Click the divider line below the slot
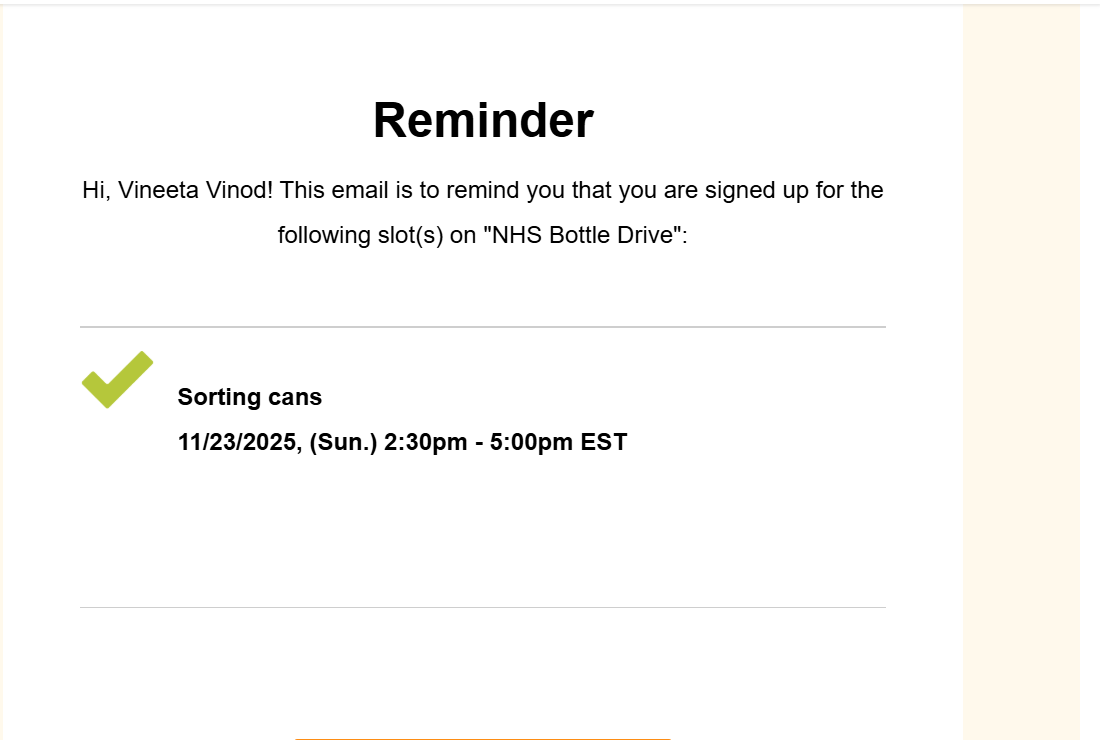Image resolution: width=1100 pixels, height=740 pixels. pyautogui.click(x=483, y=607)
